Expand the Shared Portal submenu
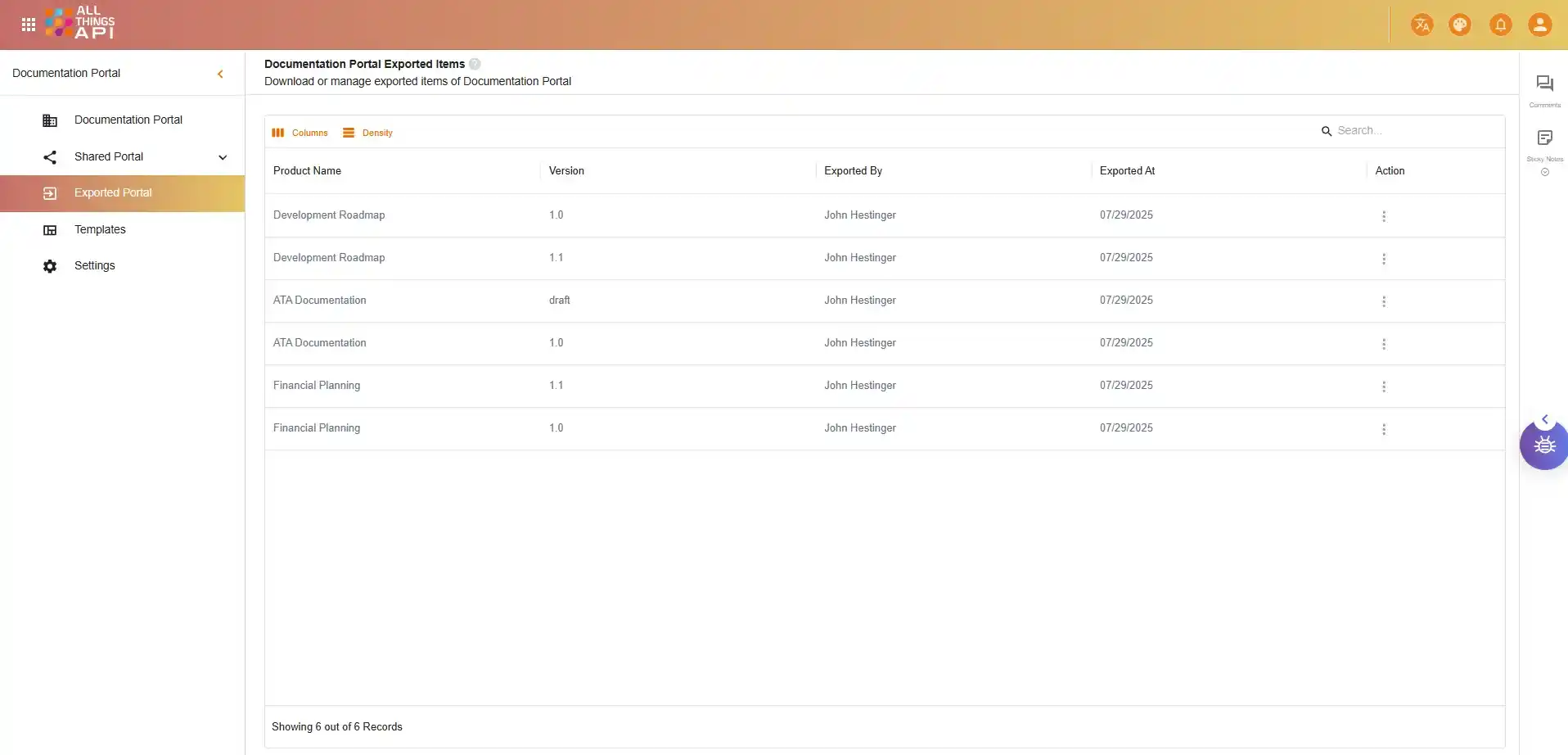Image resolution: width=1568 pixels, height=755 pixels. click(223, 157)
